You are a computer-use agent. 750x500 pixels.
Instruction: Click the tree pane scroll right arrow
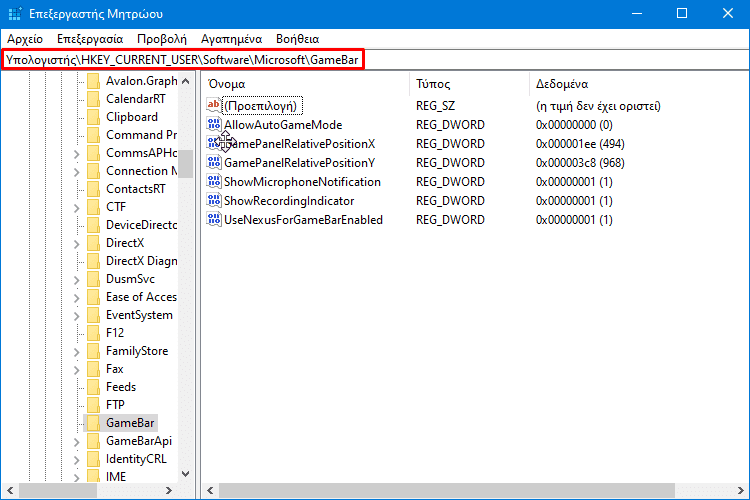click(x=168, y=490)
